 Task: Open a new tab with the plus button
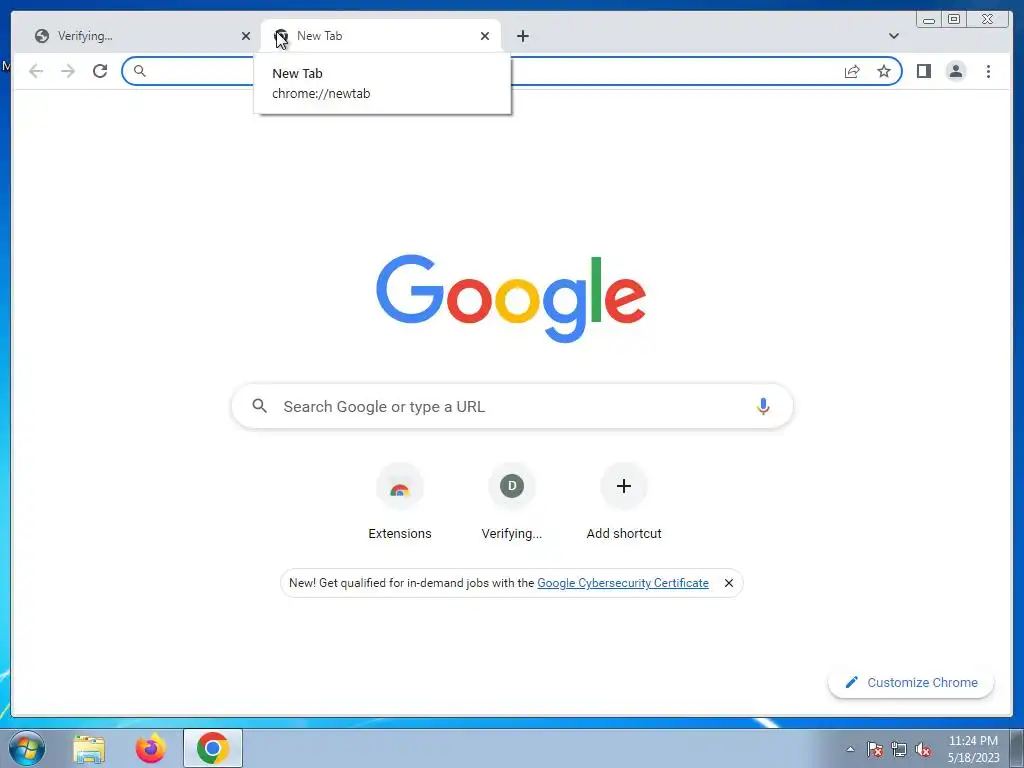[x=522, y=36]
